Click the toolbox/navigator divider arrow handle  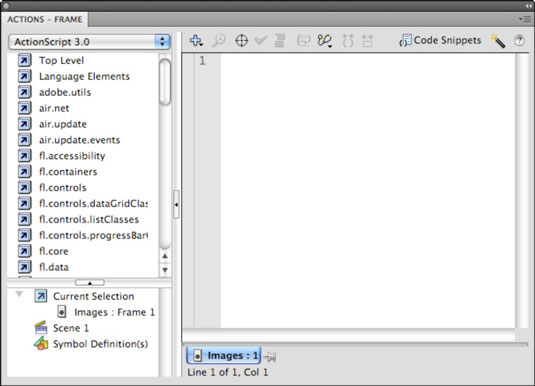pyautogui.click(x=90, y=283)
